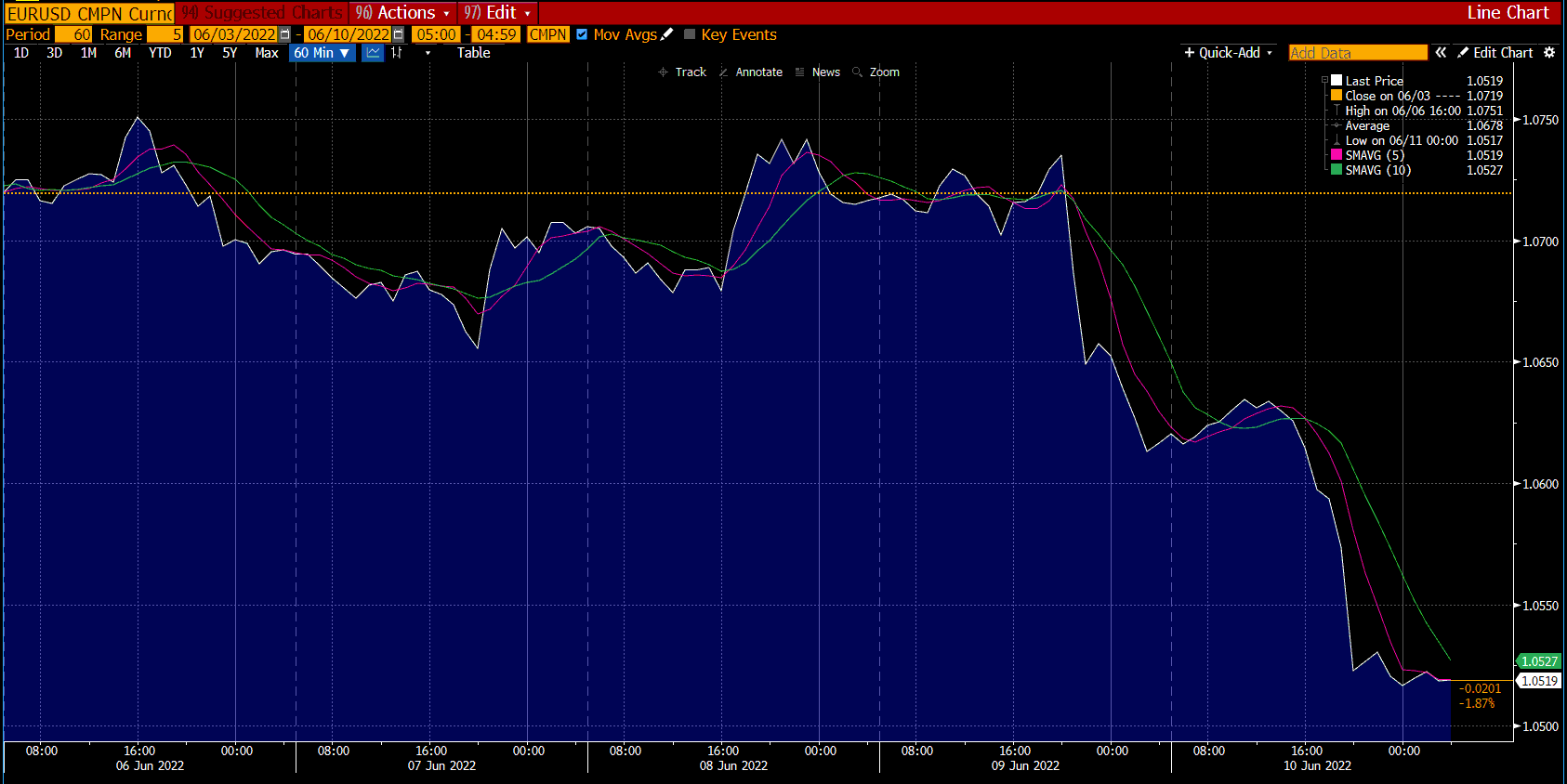Select the bar chart type icon

pos(397,53)
